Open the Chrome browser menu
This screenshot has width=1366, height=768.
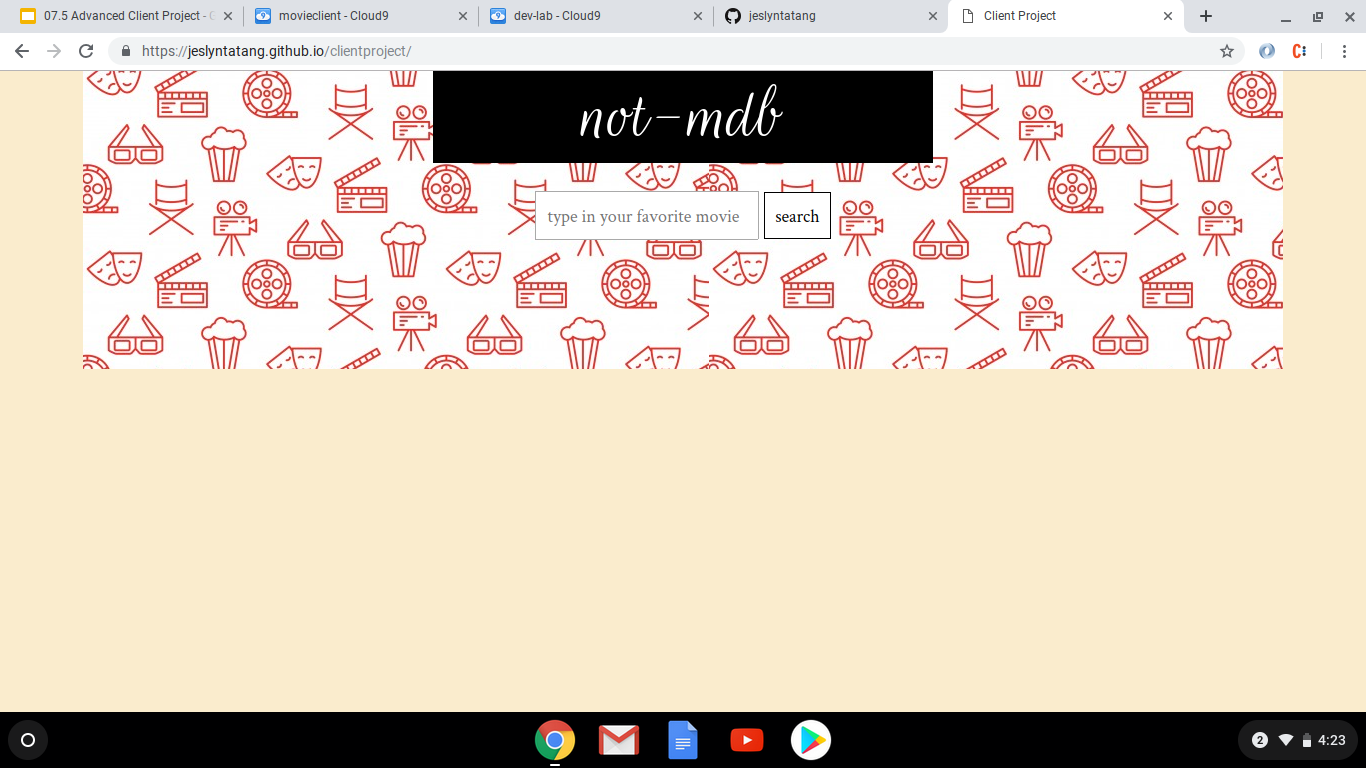[x=1345, y=51]
